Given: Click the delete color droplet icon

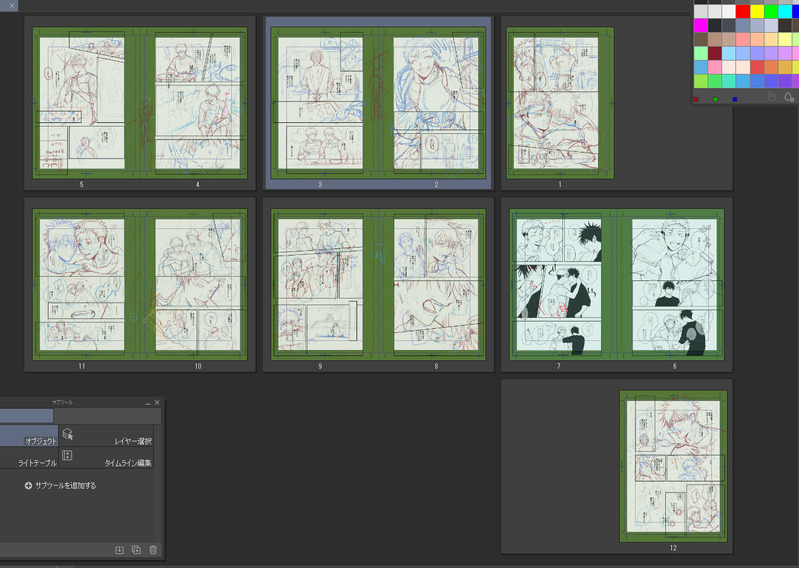Looking at the screenshot, I should tap(789, 97).
